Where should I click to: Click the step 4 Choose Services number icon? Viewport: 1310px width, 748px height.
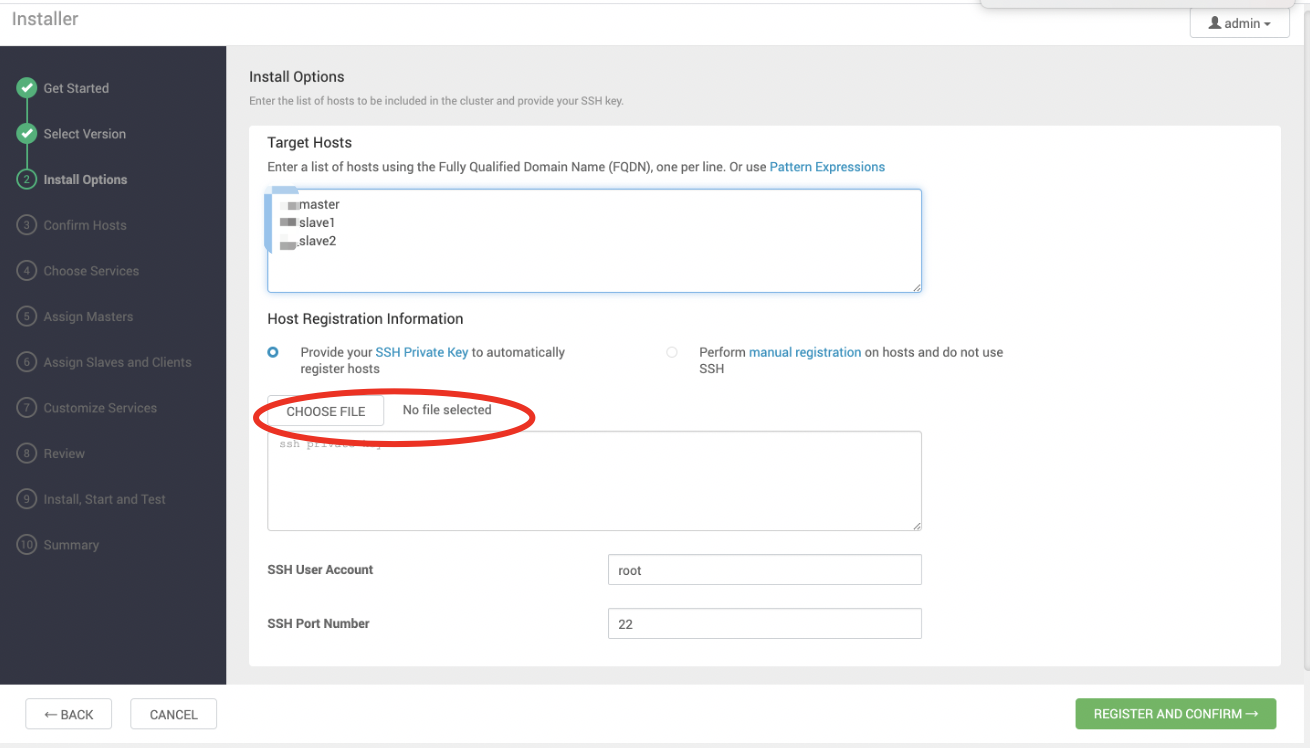tap(27, 271)
